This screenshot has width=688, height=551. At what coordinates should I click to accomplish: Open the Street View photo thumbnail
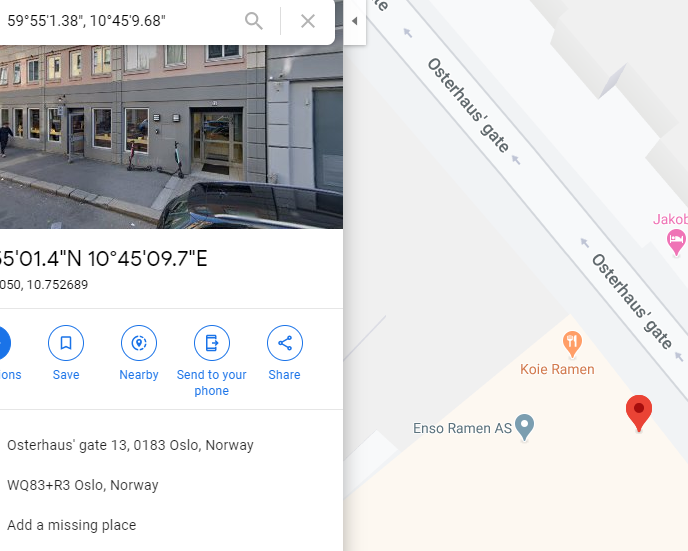coord(171,136)
